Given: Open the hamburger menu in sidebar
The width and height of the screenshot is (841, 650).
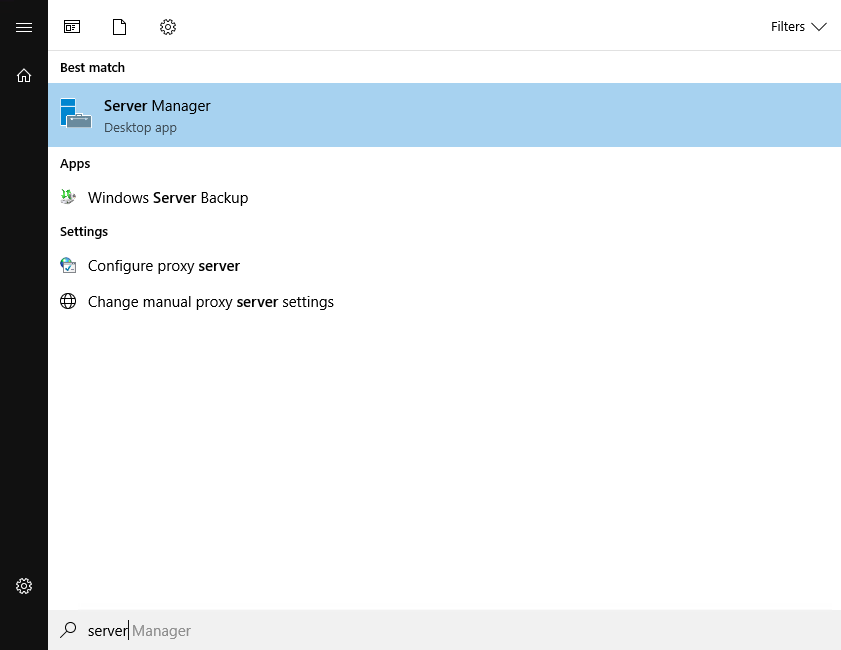Looking at the screenshot, I should tap(24, 27).
